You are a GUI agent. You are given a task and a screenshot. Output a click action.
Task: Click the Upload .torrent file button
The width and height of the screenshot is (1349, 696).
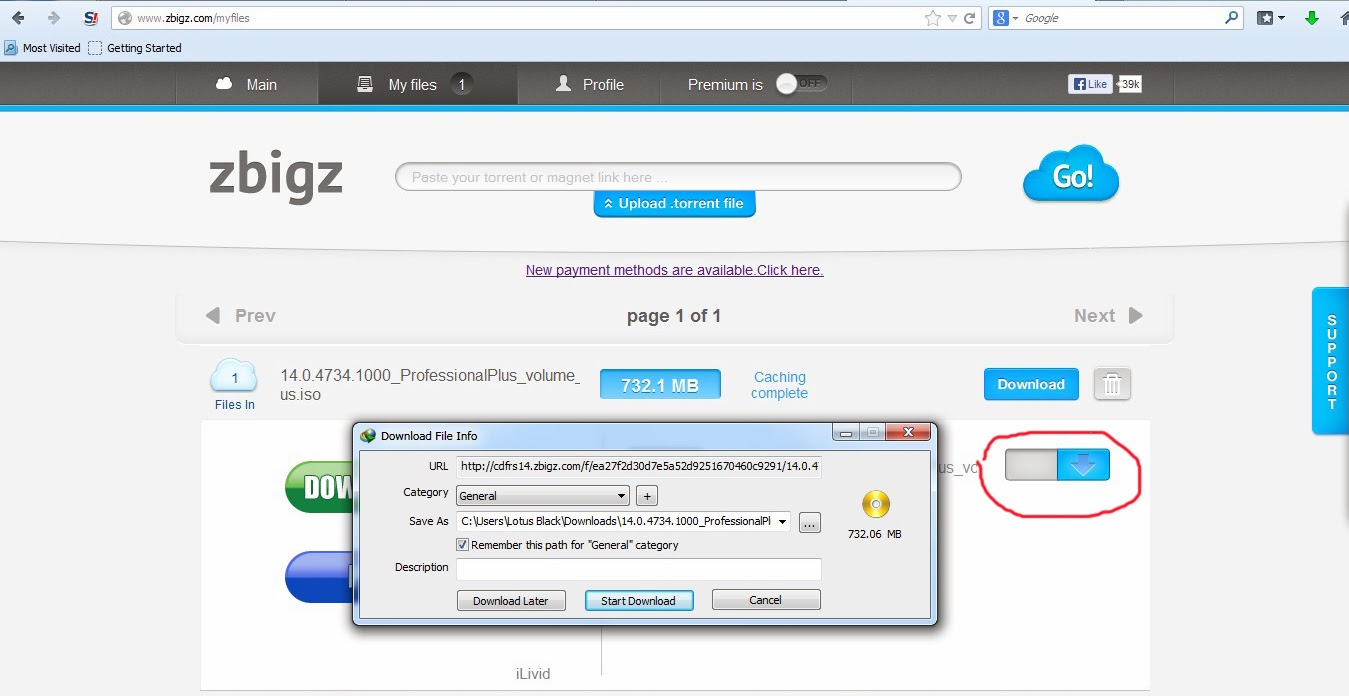(675, 204)
